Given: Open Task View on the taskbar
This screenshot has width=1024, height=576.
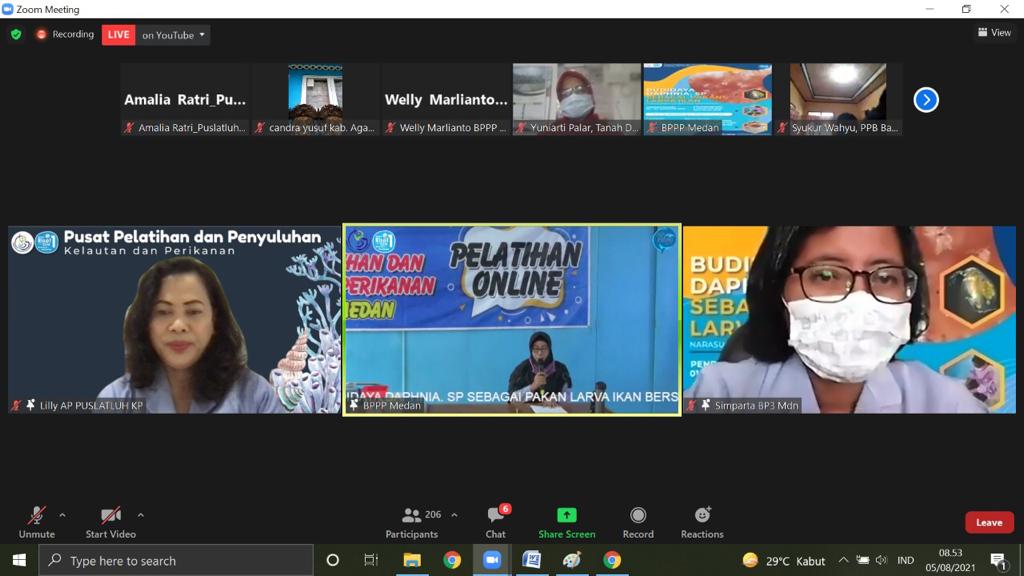Looking at the screenshot, I should 371,560.
